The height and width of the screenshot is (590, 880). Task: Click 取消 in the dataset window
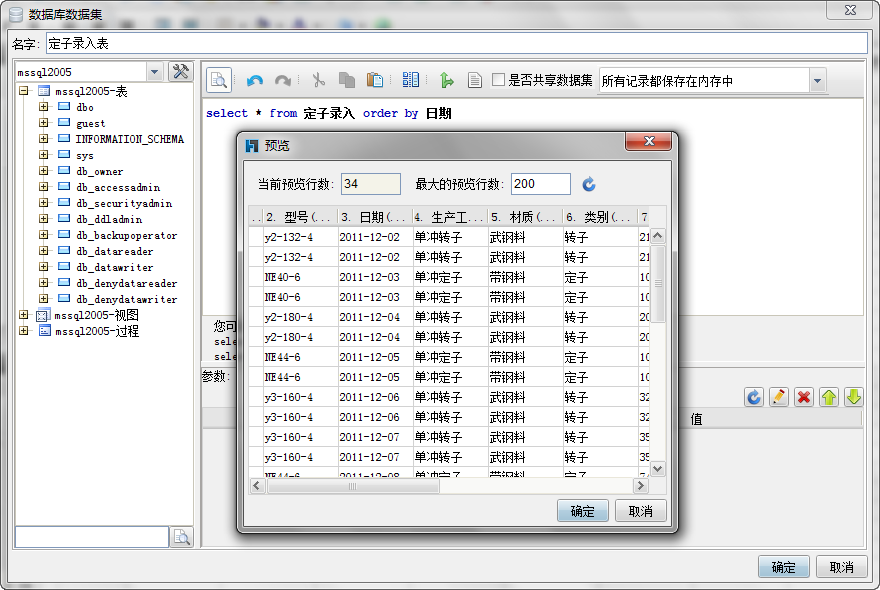click(x=841, y=567)
